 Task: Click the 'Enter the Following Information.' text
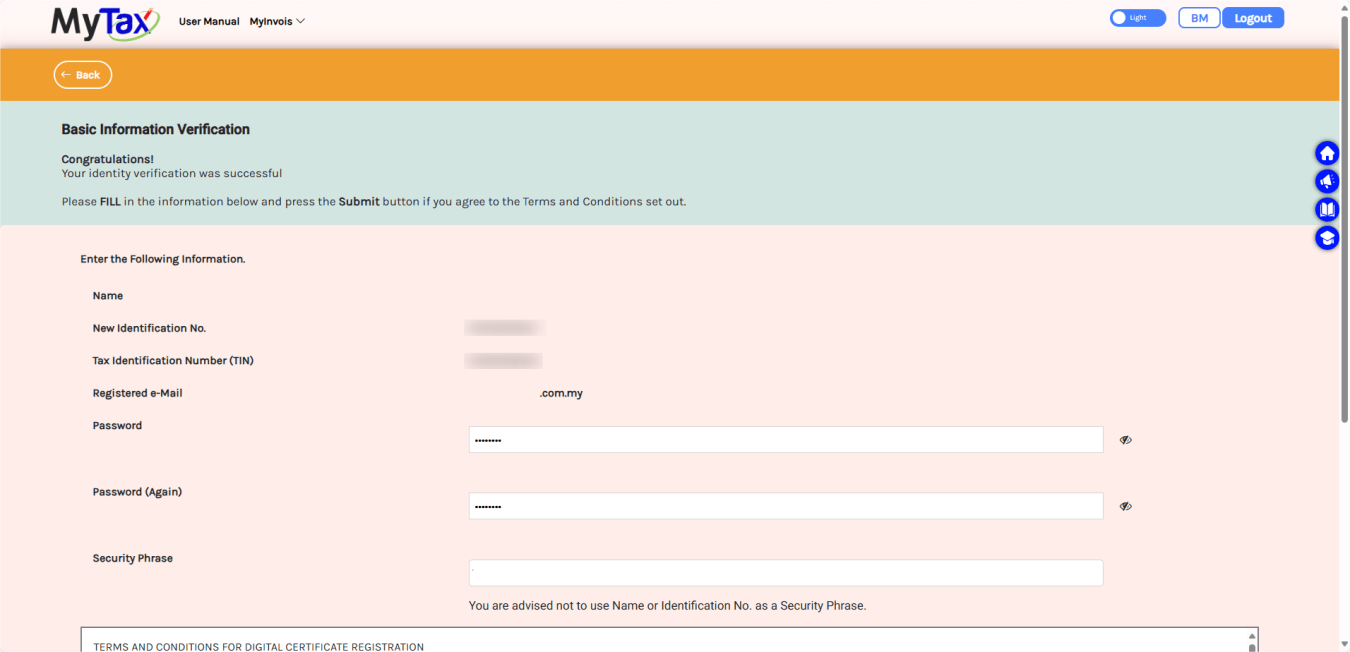[163, 259]
